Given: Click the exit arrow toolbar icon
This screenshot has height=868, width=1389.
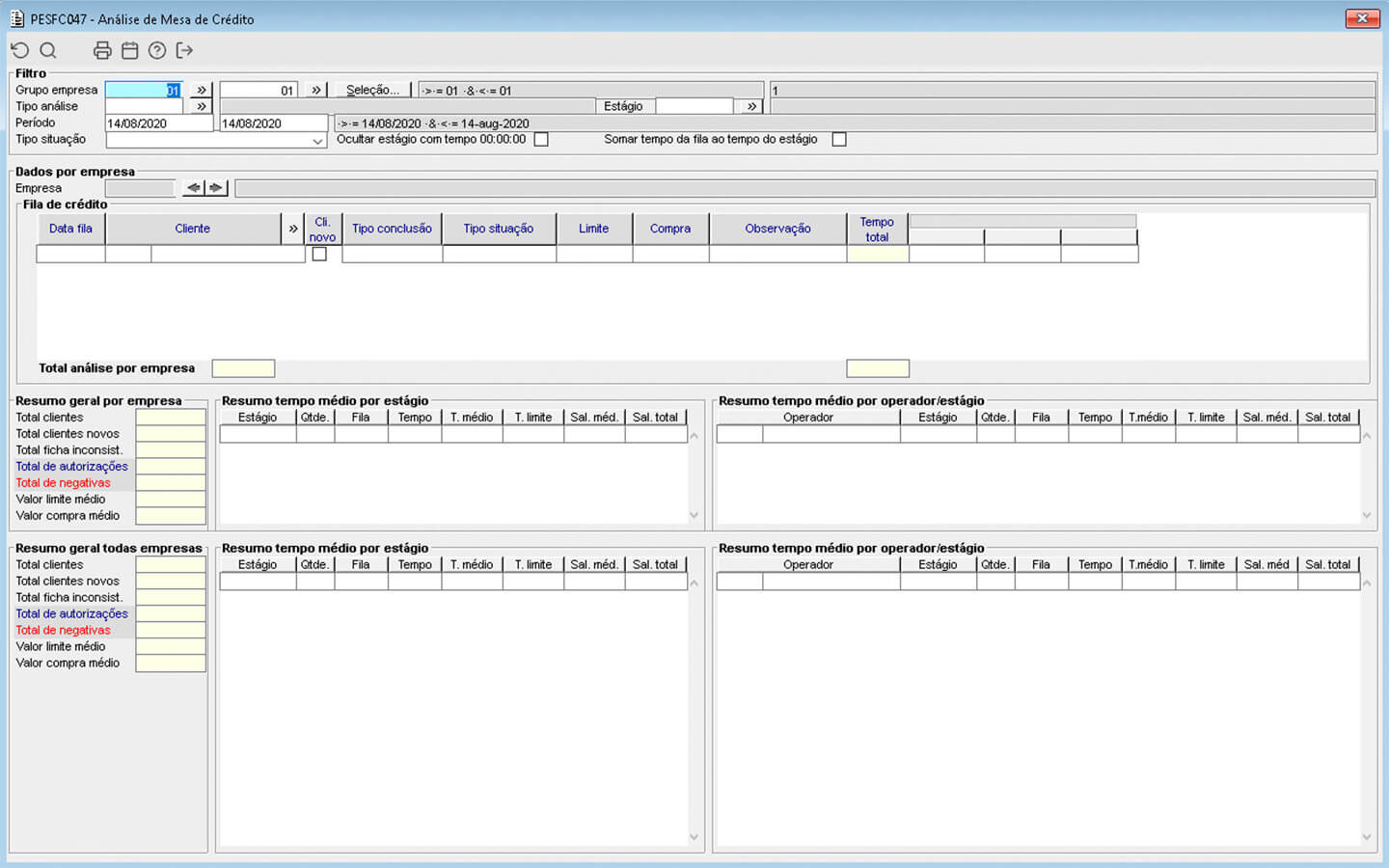Looking at the screenshot, I should (185, 50).
